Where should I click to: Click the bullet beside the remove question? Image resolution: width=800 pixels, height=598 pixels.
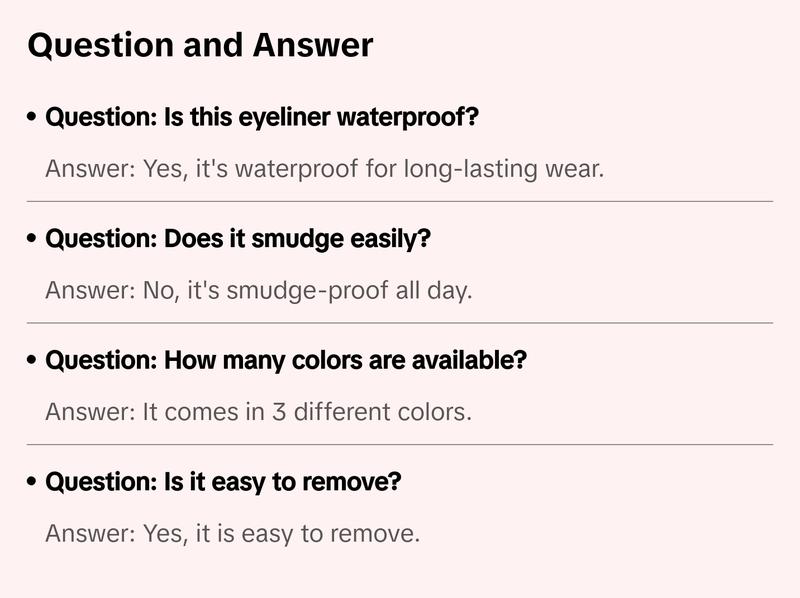33,482
